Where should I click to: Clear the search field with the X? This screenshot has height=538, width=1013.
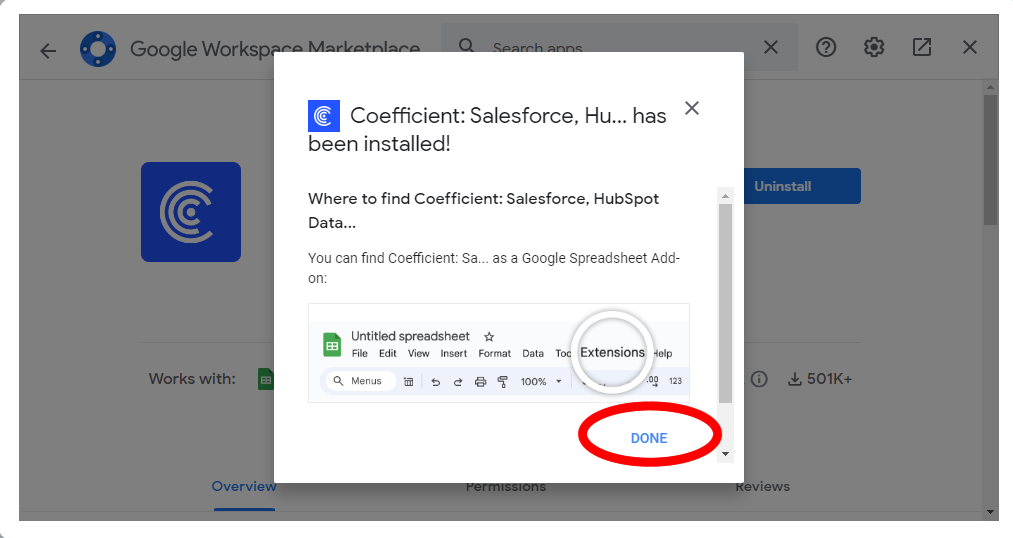[771, 47]
